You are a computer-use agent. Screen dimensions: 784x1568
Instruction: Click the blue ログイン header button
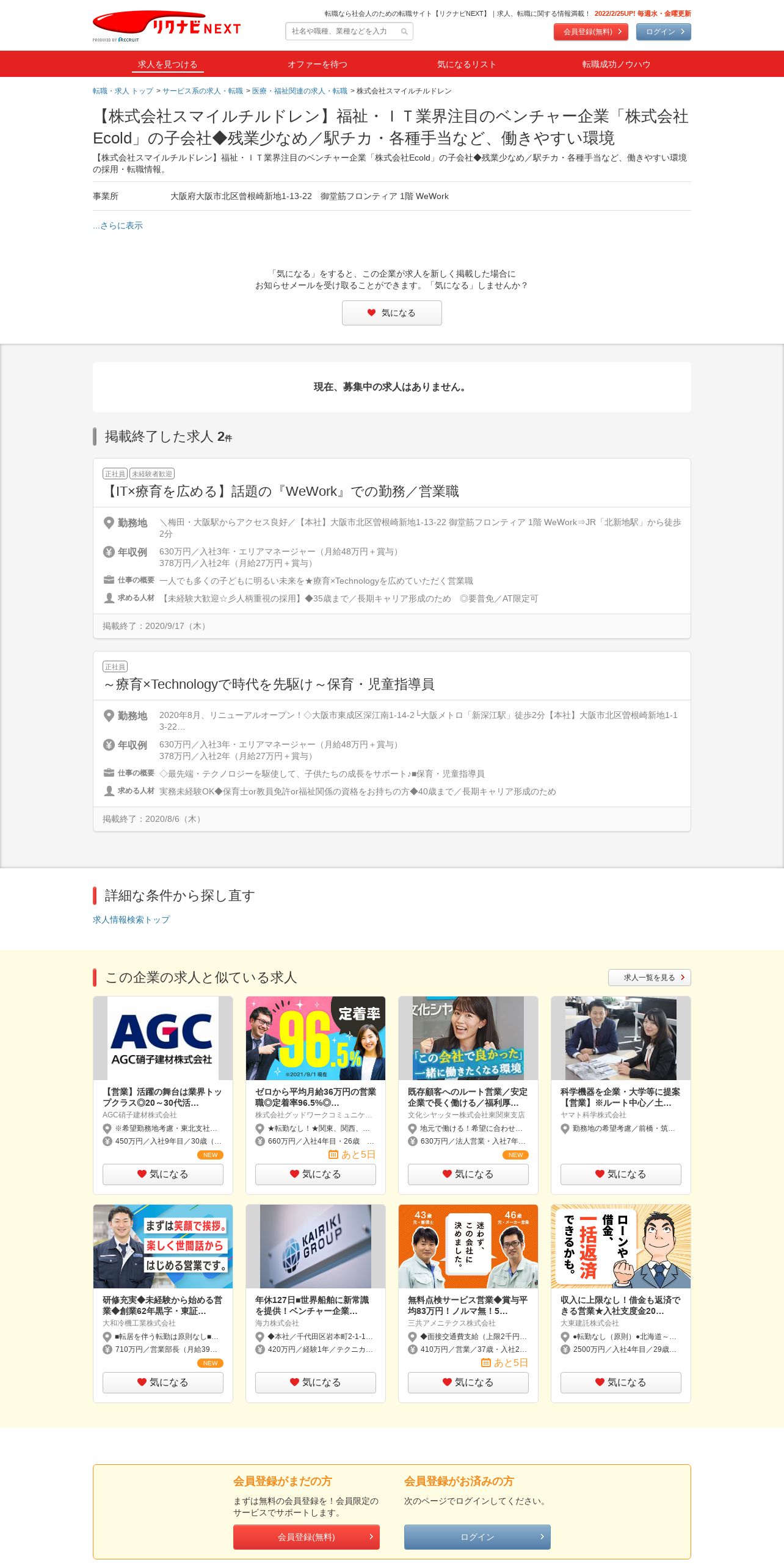click(663, 32)
